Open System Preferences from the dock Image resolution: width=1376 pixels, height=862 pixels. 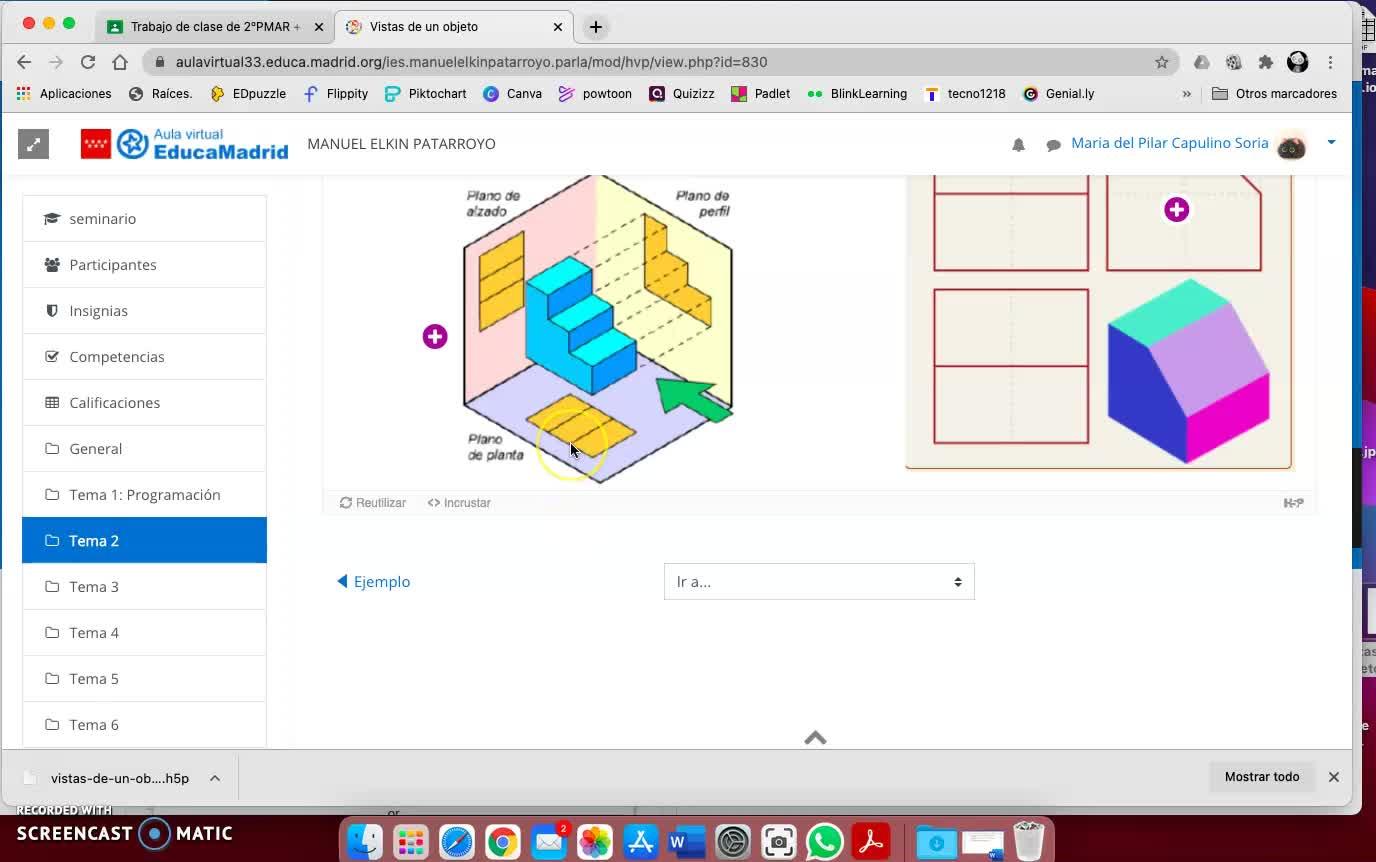tap(733, 841)
